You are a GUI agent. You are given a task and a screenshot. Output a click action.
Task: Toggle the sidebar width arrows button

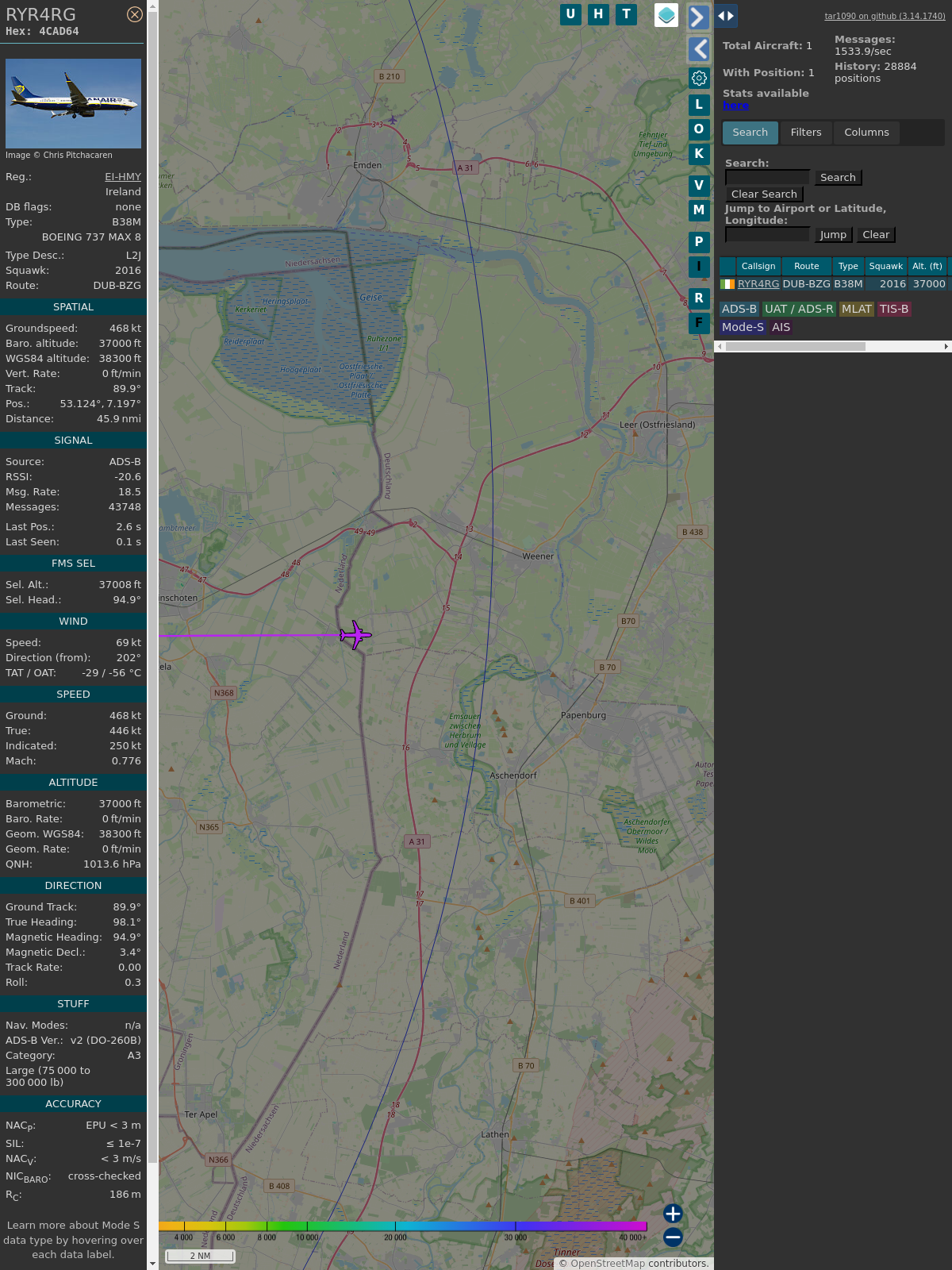click(726, 16)
